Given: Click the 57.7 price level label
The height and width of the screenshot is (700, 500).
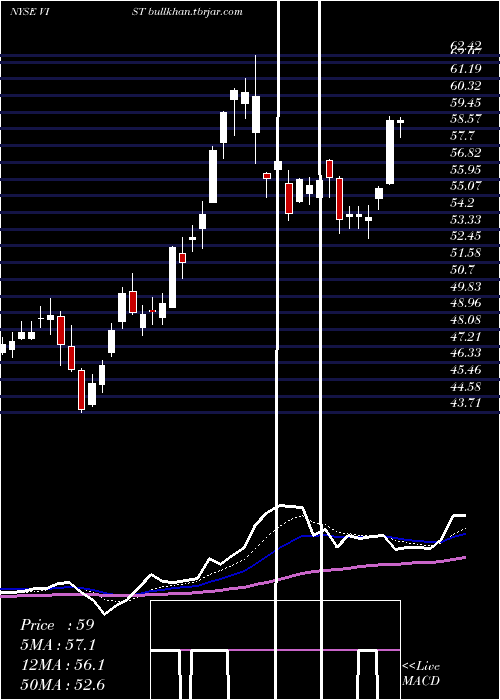Looking at the screenshot, I should [x=462, y=136].
